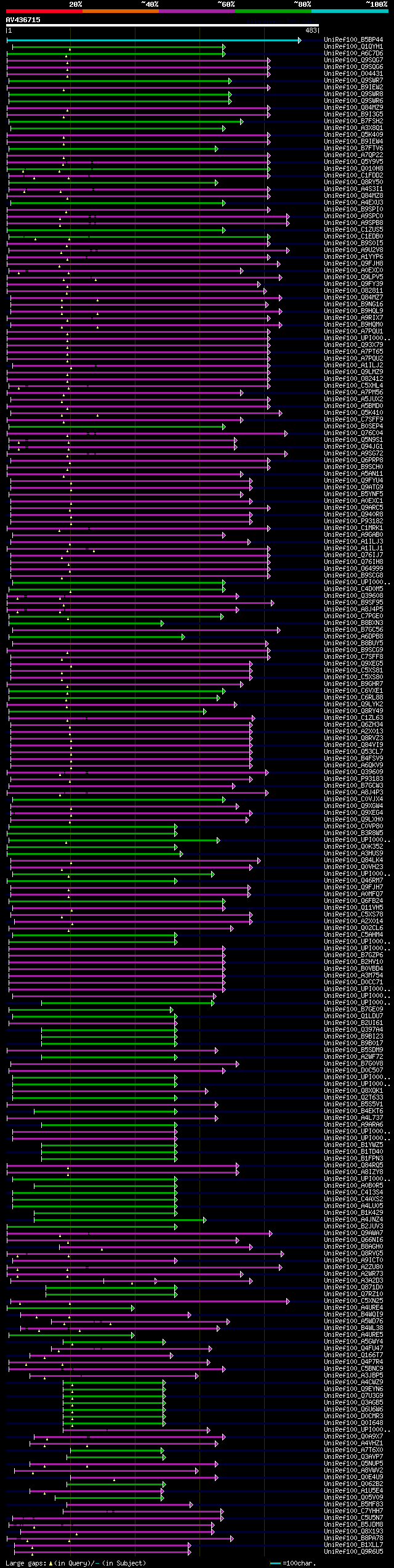Select hit label UniRef100_B3R8W5
The height and width of the screenshot is (1568, 394).
(353, 833)
